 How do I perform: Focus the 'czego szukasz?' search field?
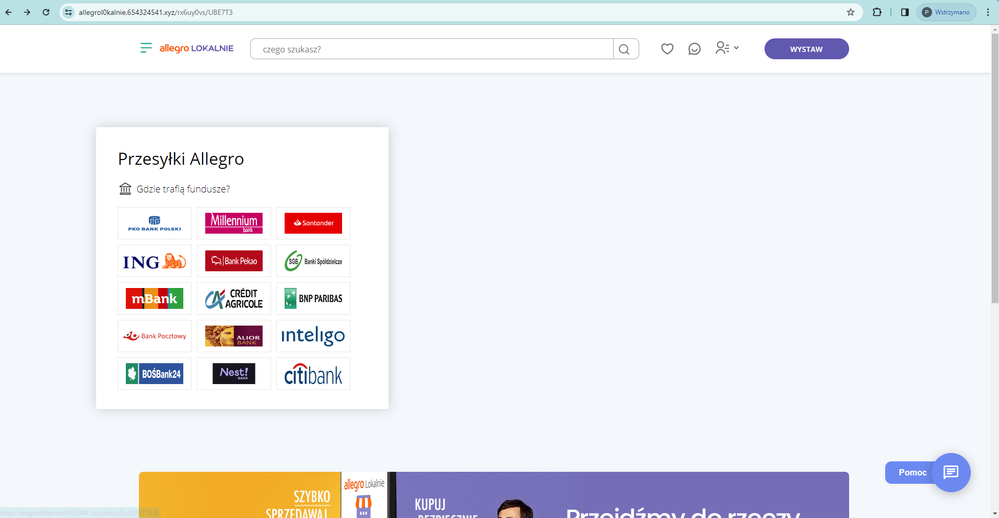(x=432, y=49)
